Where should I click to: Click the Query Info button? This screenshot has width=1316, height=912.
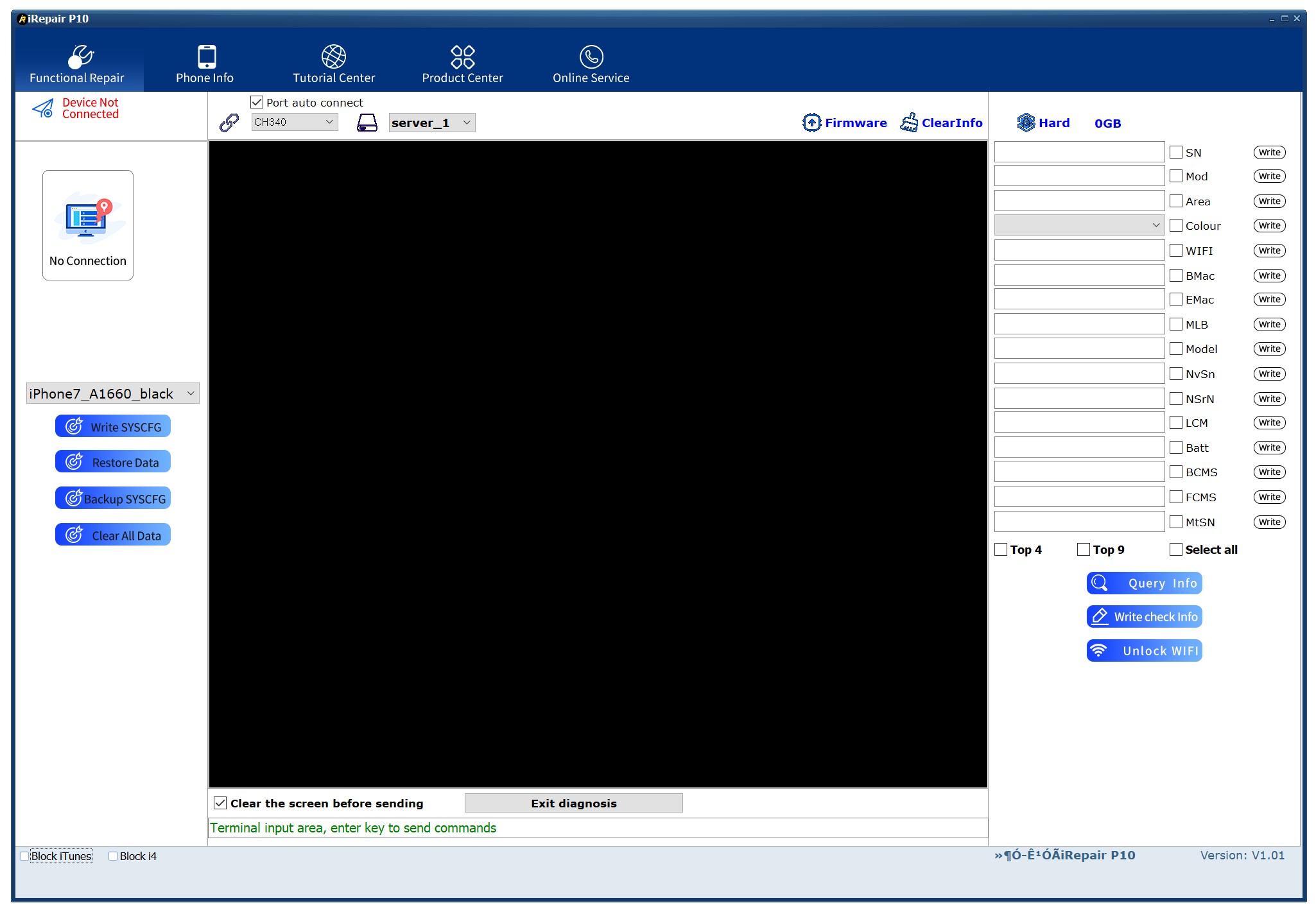coord(1145,583)
